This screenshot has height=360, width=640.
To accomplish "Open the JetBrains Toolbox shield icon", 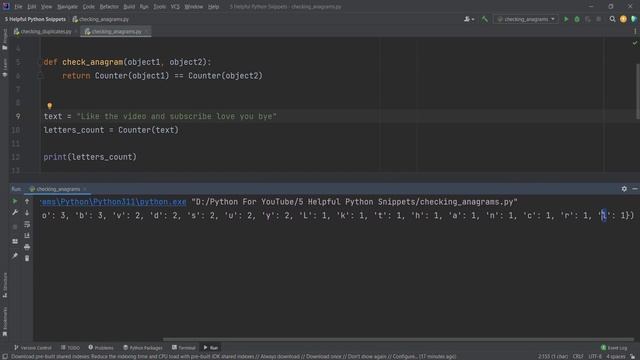I will [x=634, y=19].
